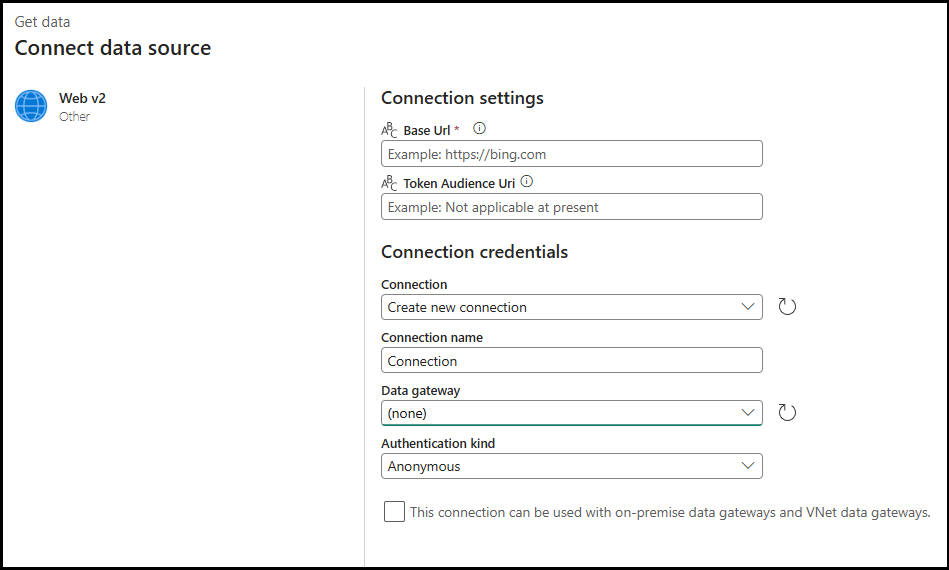
Task: Click into the Token Audience Uri field
Action: pos(571,207)
